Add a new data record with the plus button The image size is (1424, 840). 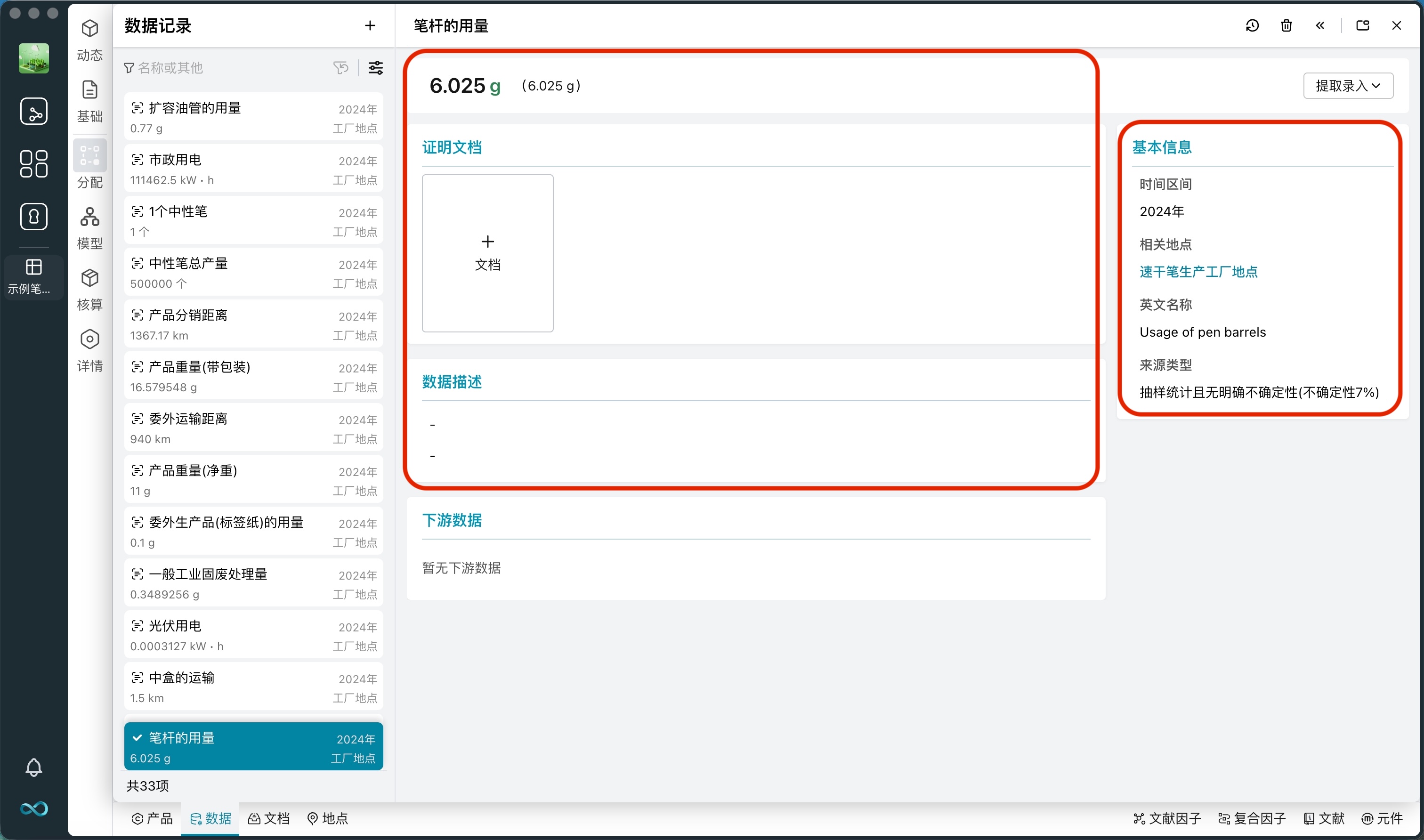point(370,25)
